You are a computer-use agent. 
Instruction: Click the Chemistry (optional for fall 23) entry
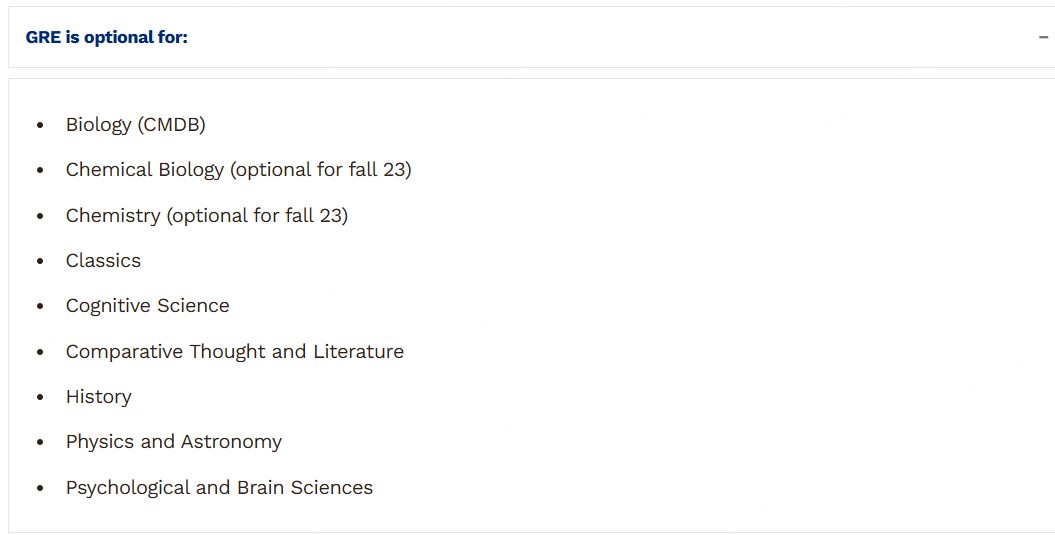pyautogui.click(x=206, y=215)
